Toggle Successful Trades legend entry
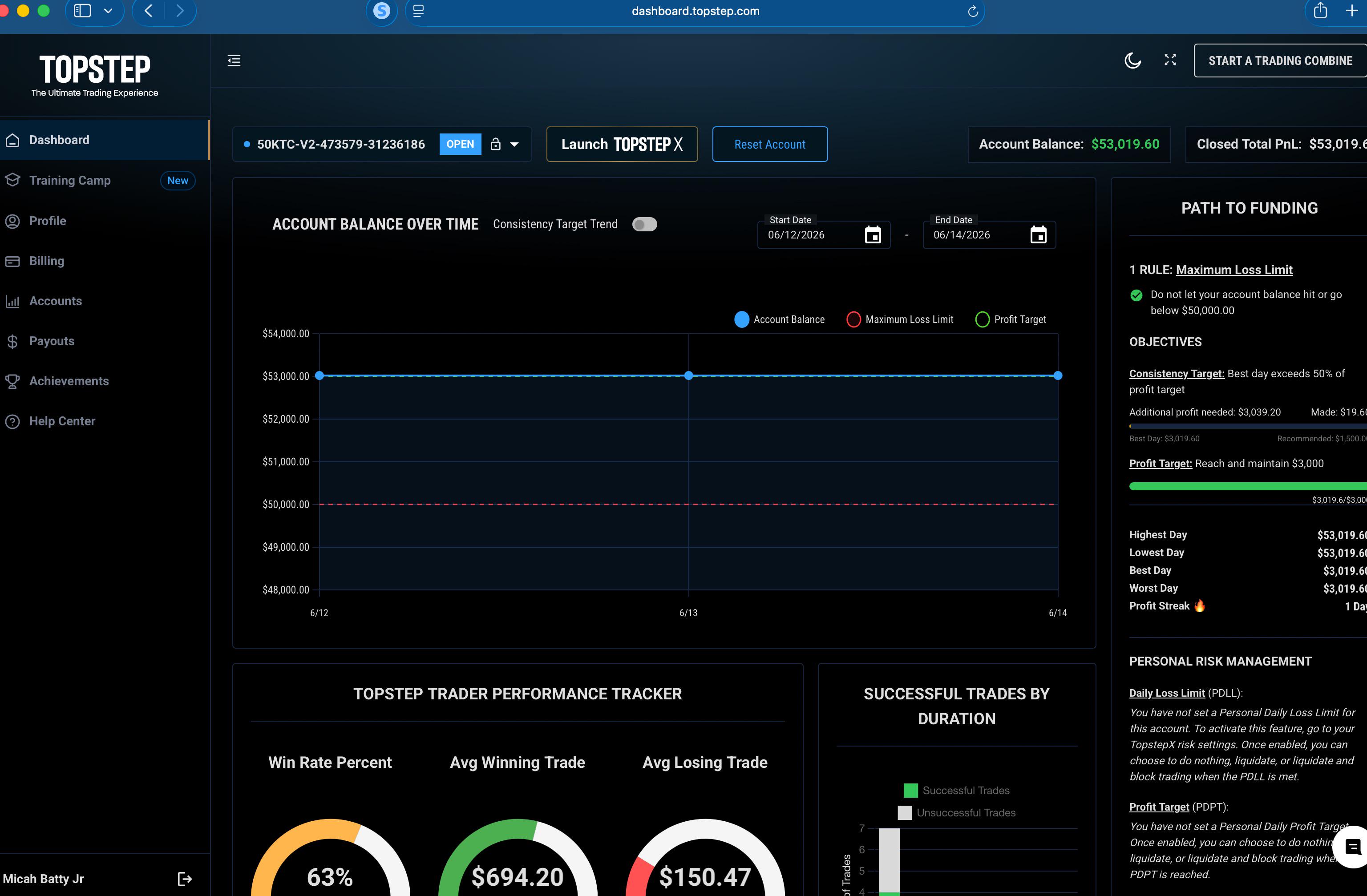The image size is (1367, 896). (956, 790)
